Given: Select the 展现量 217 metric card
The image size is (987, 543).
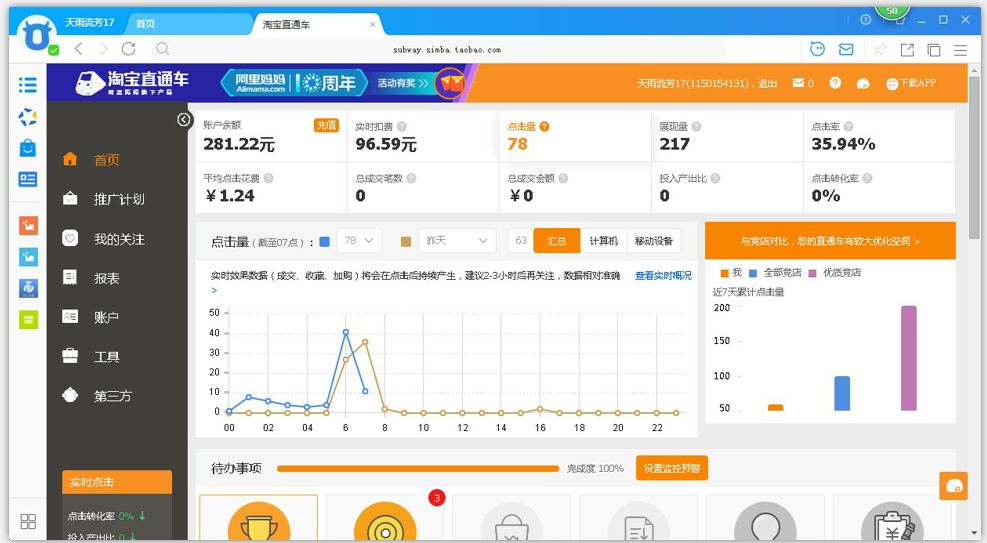Looking at the screenshot, I should (x=727, y=136).
